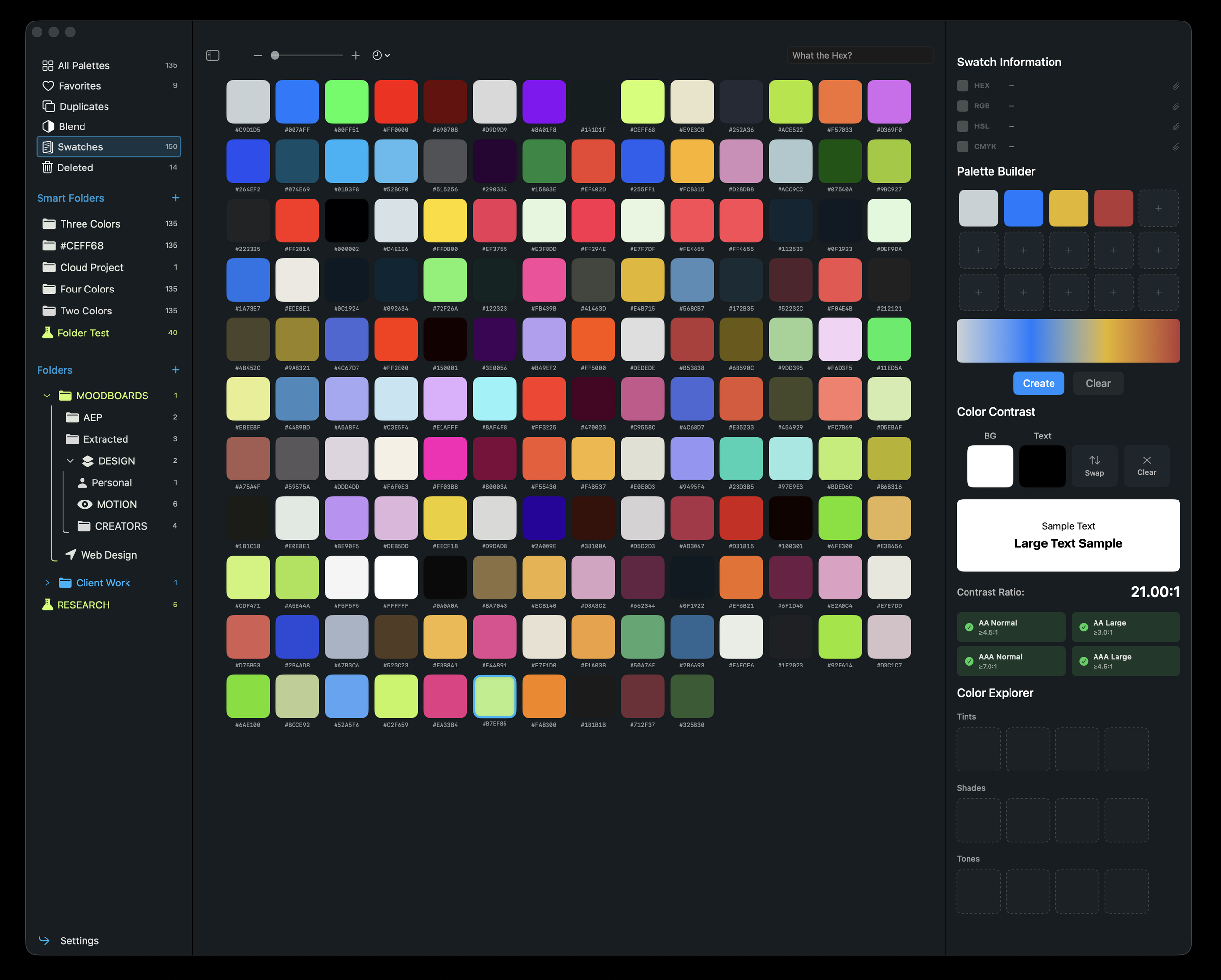Open the Favorites section

tap(79, 86)
